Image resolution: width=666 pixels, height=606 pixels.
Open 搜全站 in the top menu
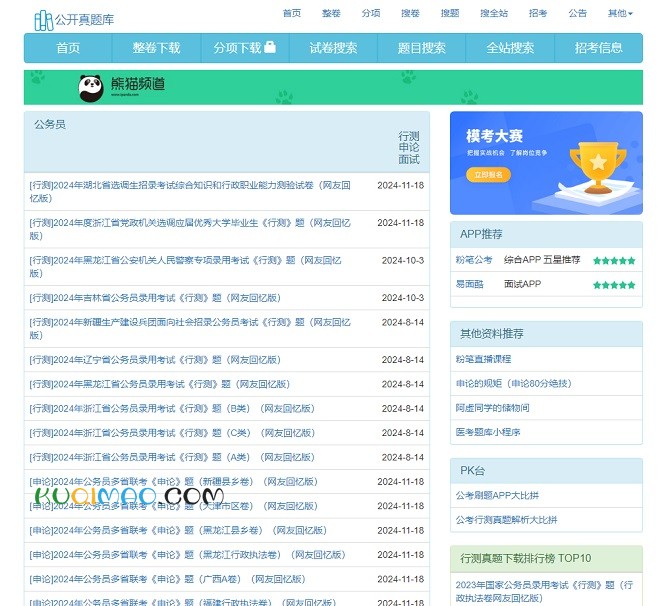click(x=494, y=13)
